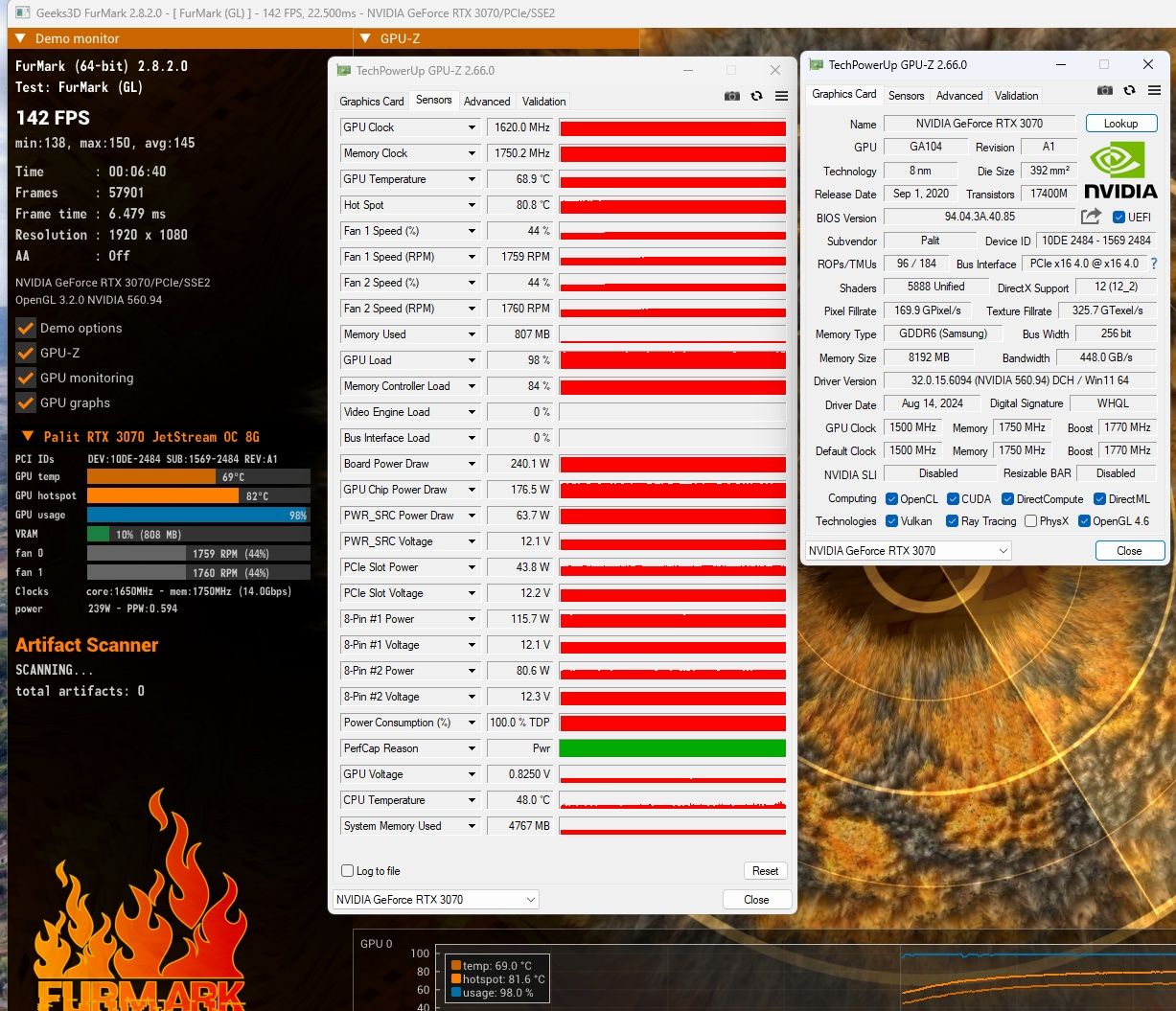This screenshot has height=1011, width=1176.
Task: Click GPU-Z app icon in Sensors title bar
Action: (343, 70)
